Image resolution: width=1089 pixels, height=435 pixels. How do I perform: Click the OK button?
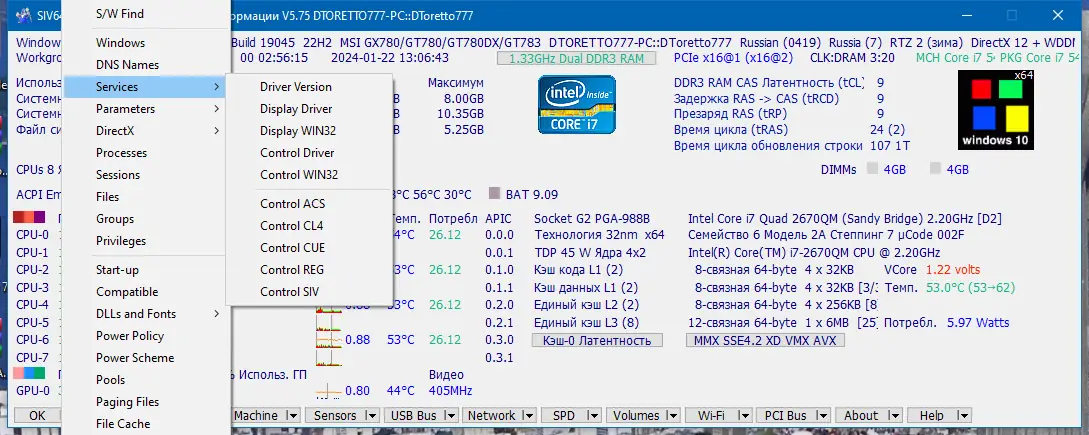pyautogui.click(x=37, y=416)
